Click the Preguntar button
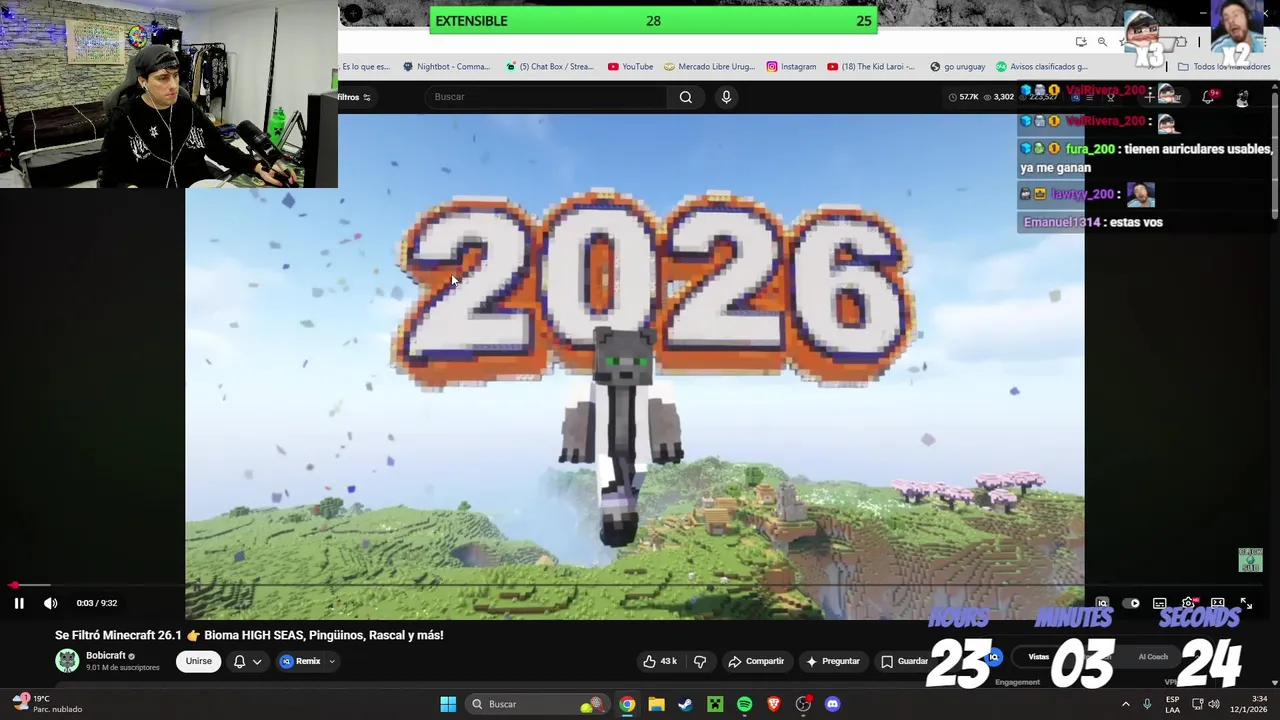Image resolution: width=1280 pixels, height=720 pixels. coord(833,661)
